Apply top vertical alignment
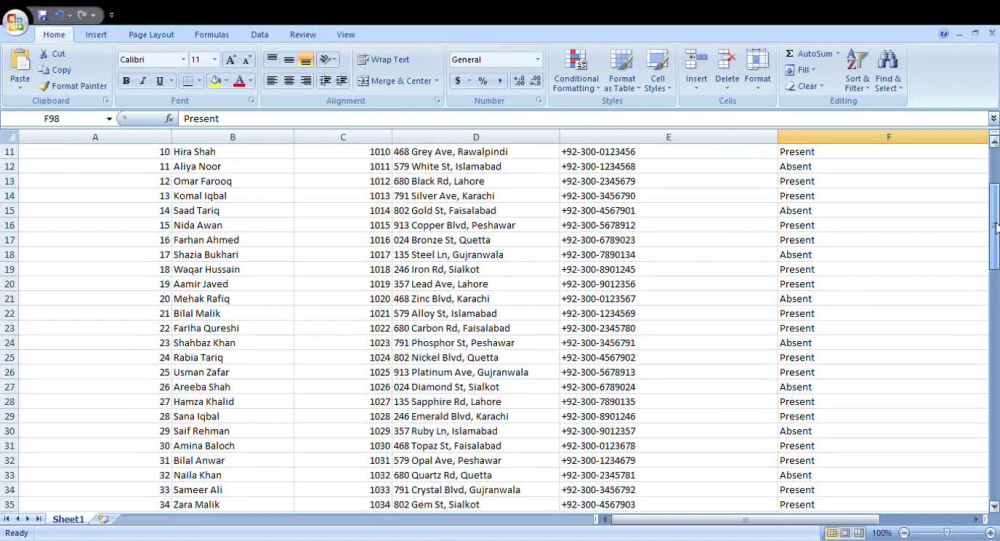1000x541 pixels. (272, 59)
